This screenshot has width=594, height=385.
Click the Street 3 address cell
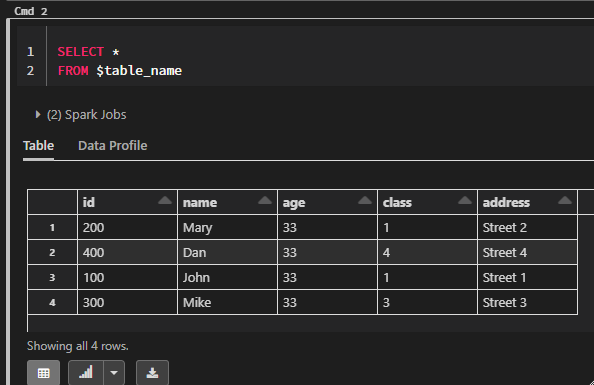point(527,302)
